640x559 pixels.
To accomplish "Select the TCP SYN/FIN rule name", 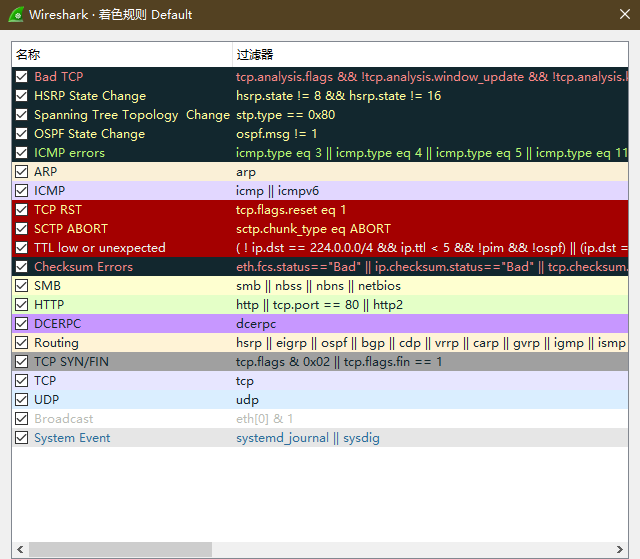I will [71, 362].
